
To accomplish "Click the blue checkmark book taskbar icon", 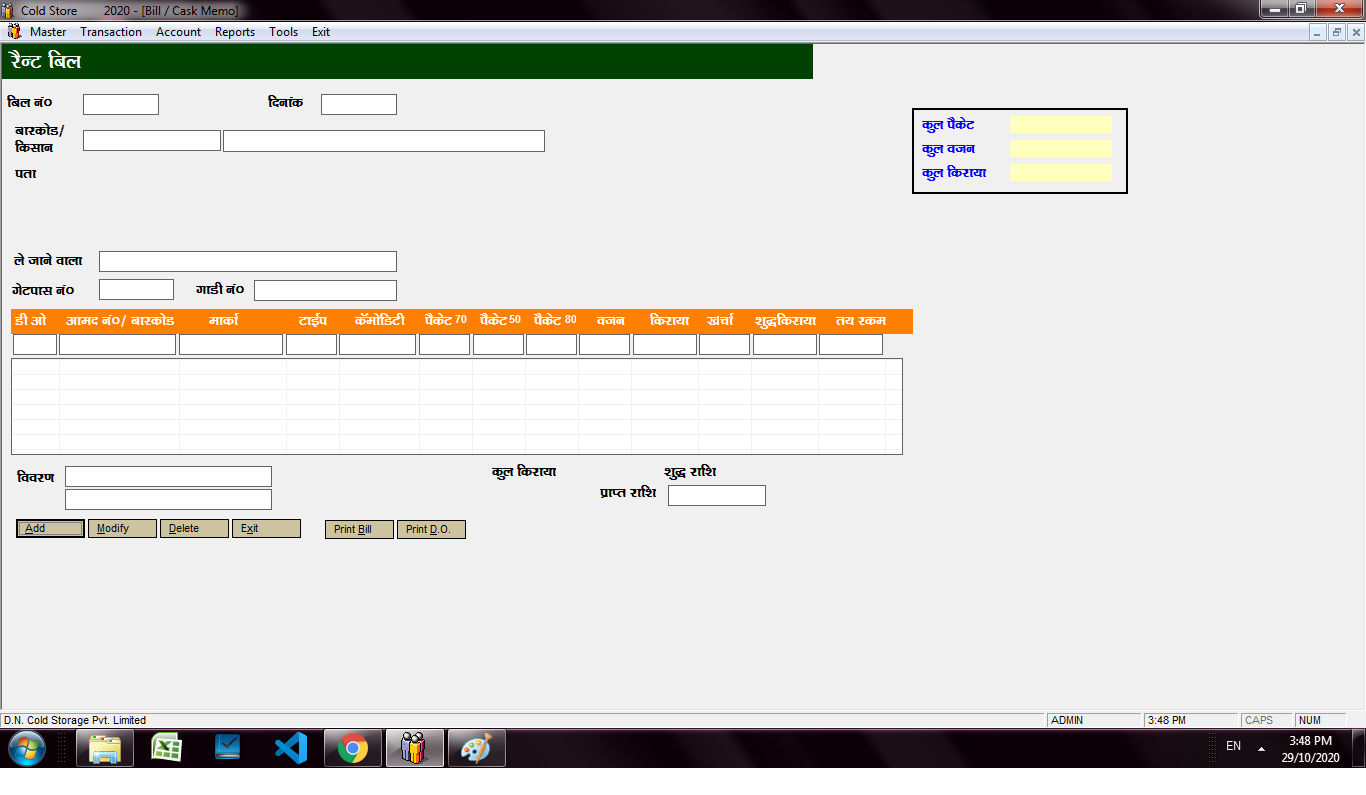I will coord(228,748).
